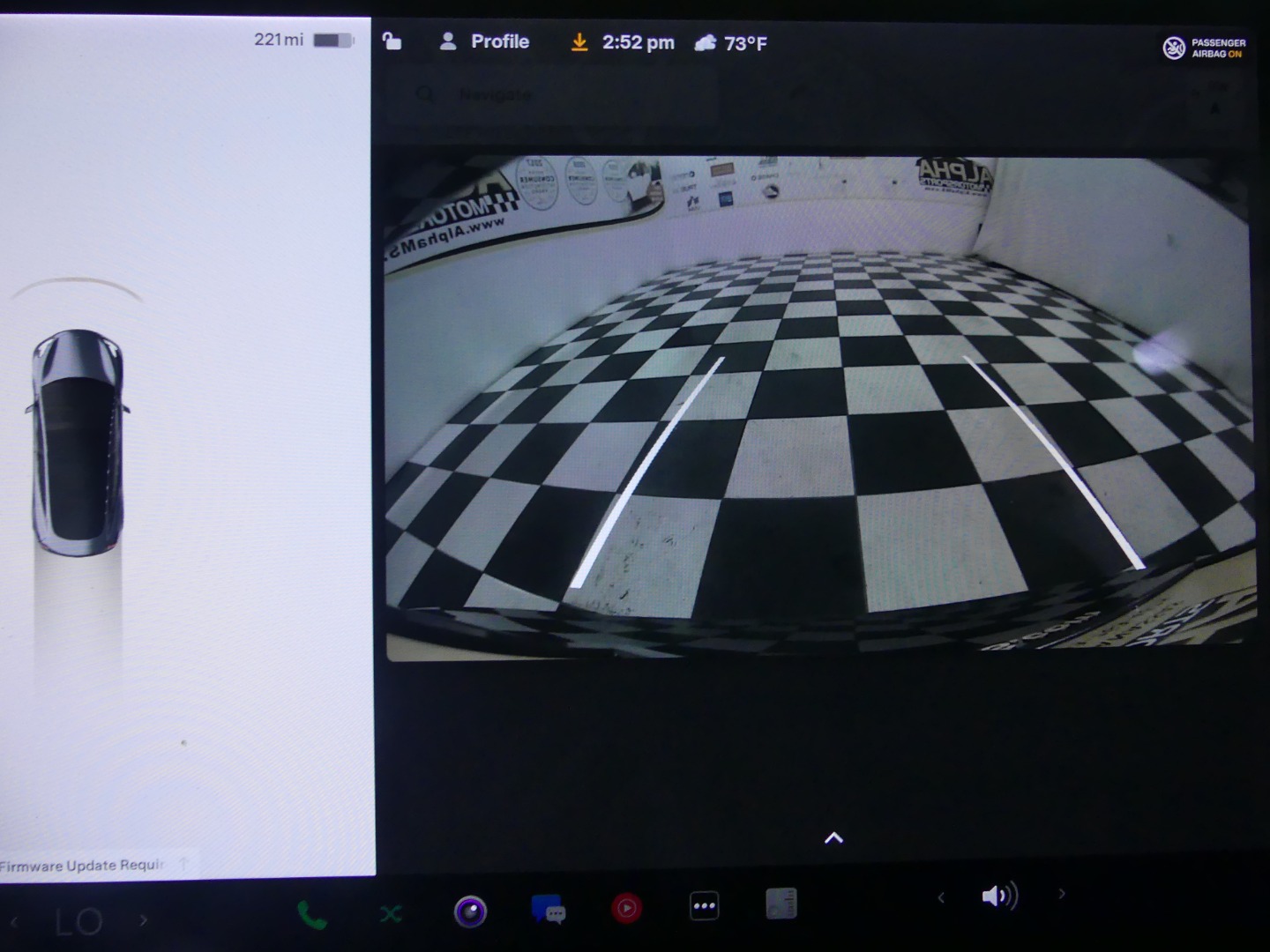
Task: Open the Profile dropdown
Action: (x=484, y=41)
